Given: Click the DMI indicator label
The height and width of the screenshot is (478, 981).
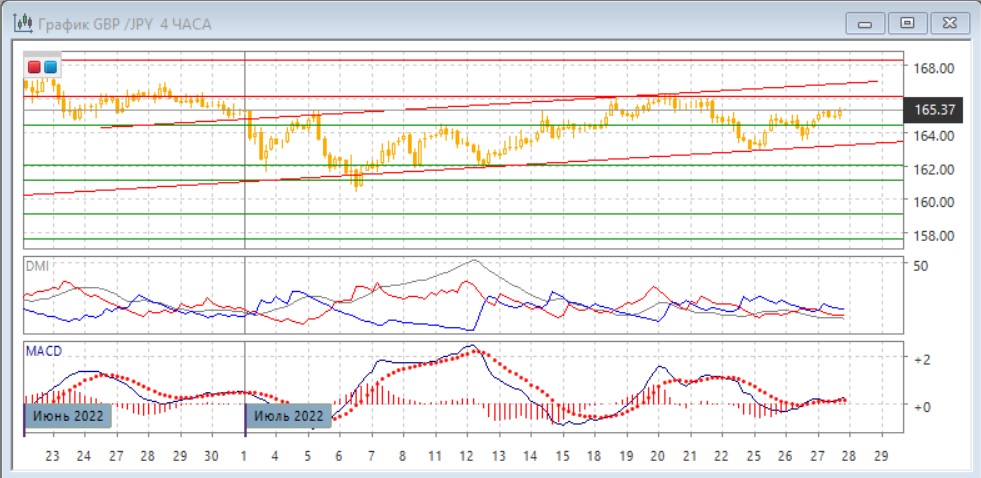Looking at the screenshot, I should tap(37, 266).
